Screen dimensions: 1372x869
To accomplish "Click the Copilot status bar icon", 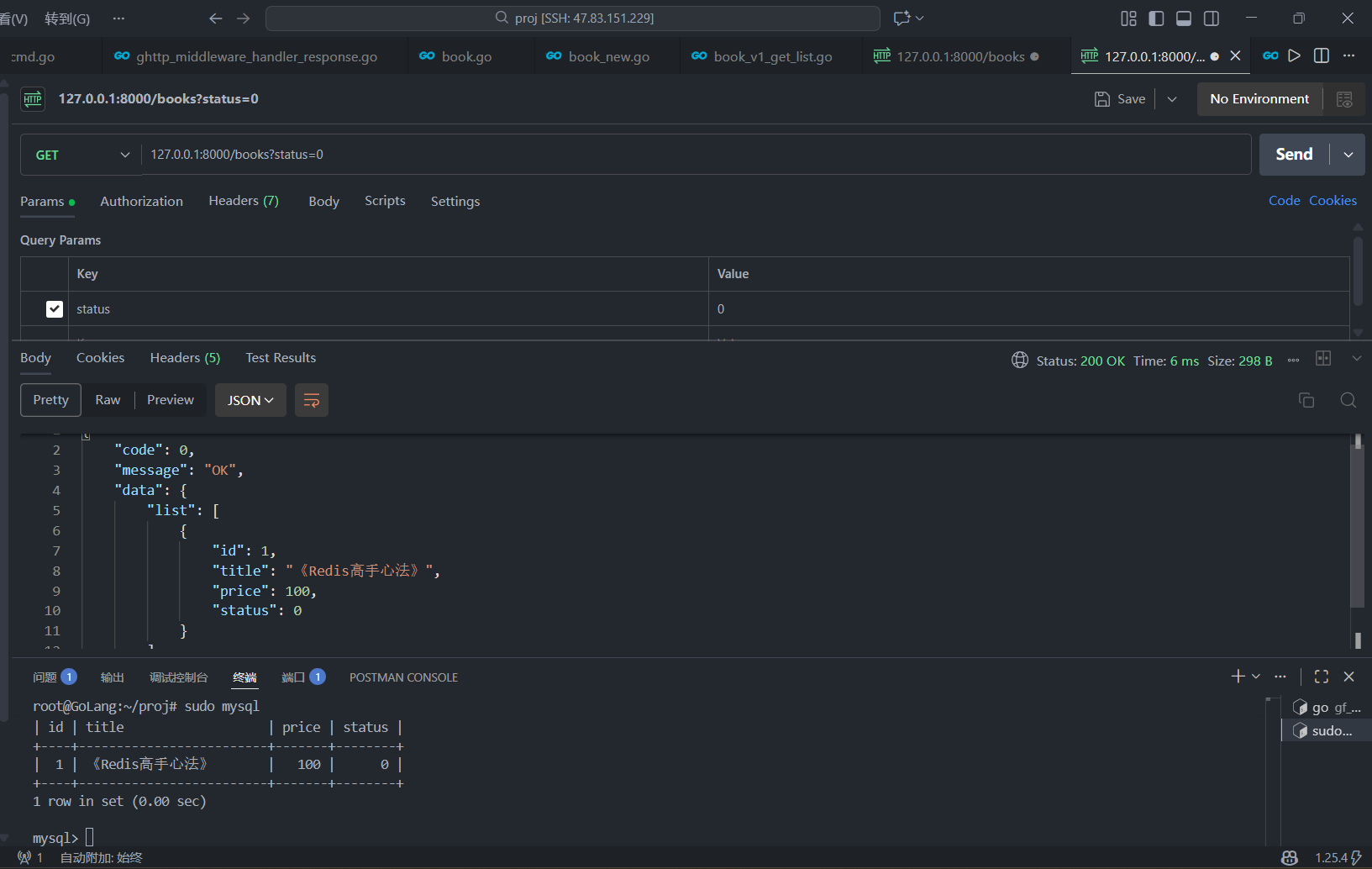I will (x=1290, y=857).
